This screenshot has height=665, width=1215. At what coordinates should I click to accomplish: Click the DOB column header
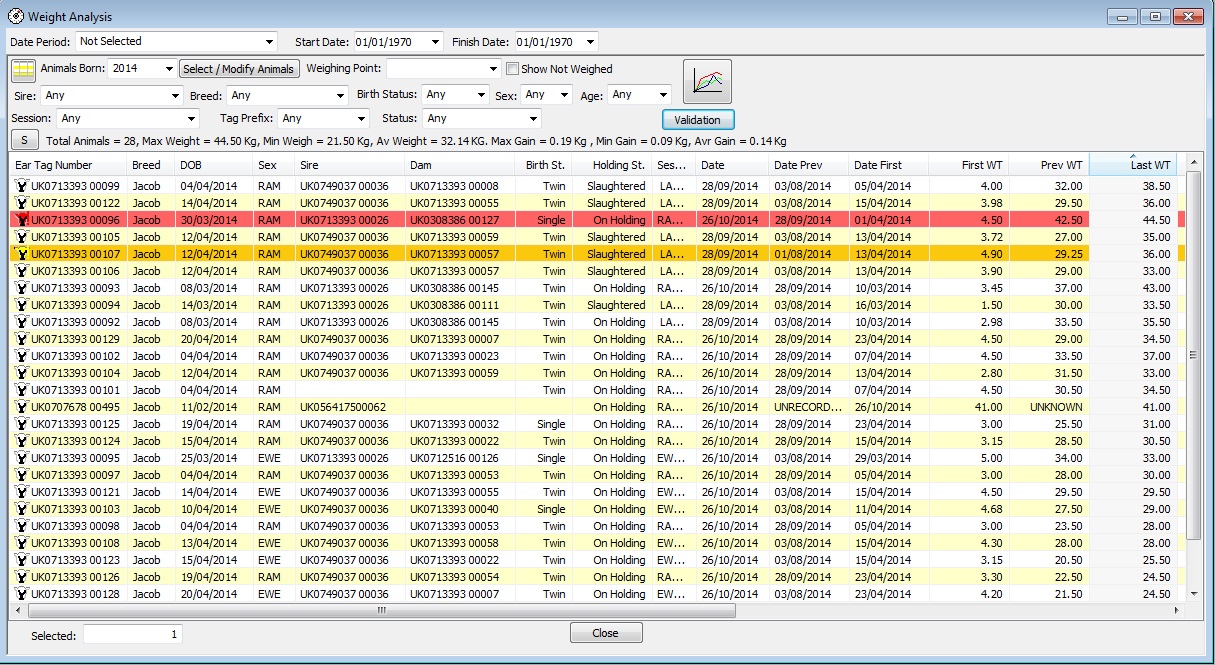tap(190, 165)
